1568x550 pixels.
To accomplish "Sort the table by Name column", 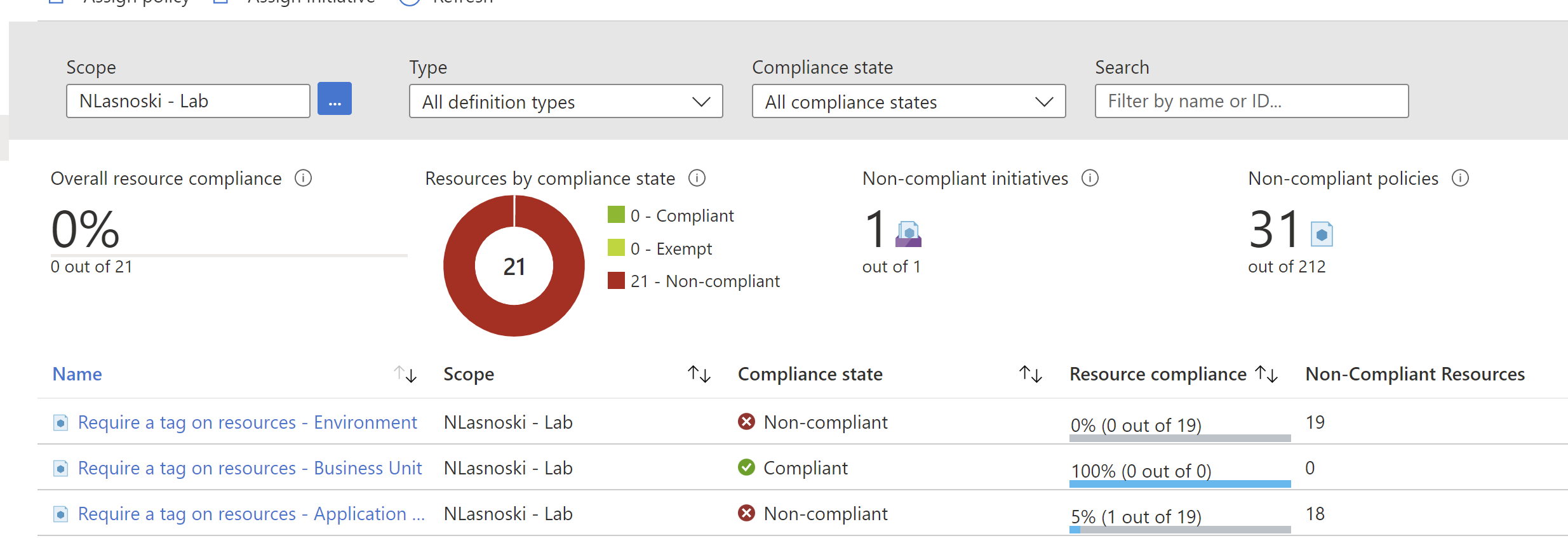I will (x=405, y=374).
